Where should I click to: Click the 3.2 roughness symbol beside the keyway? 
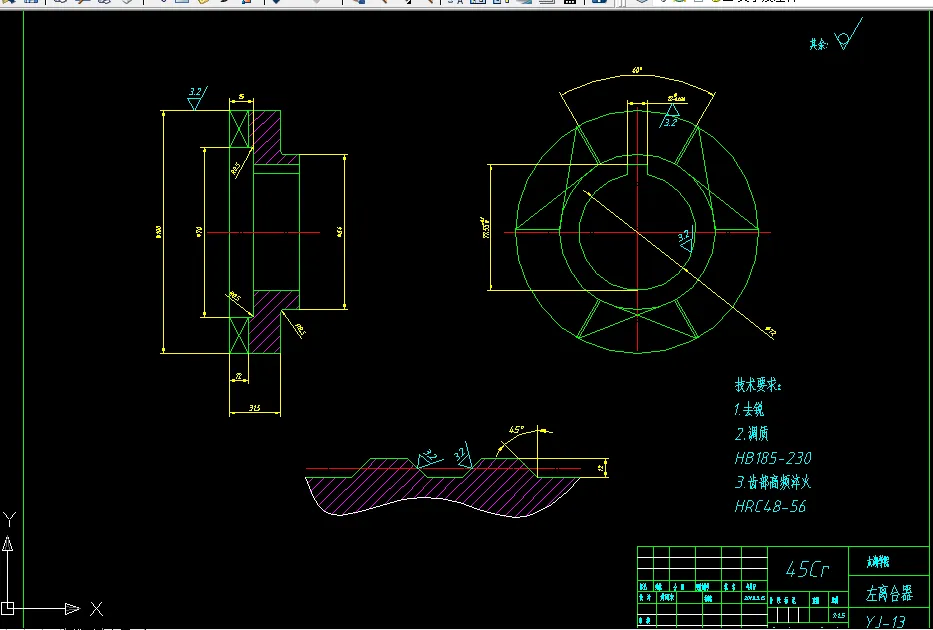[x=670, y=117]
